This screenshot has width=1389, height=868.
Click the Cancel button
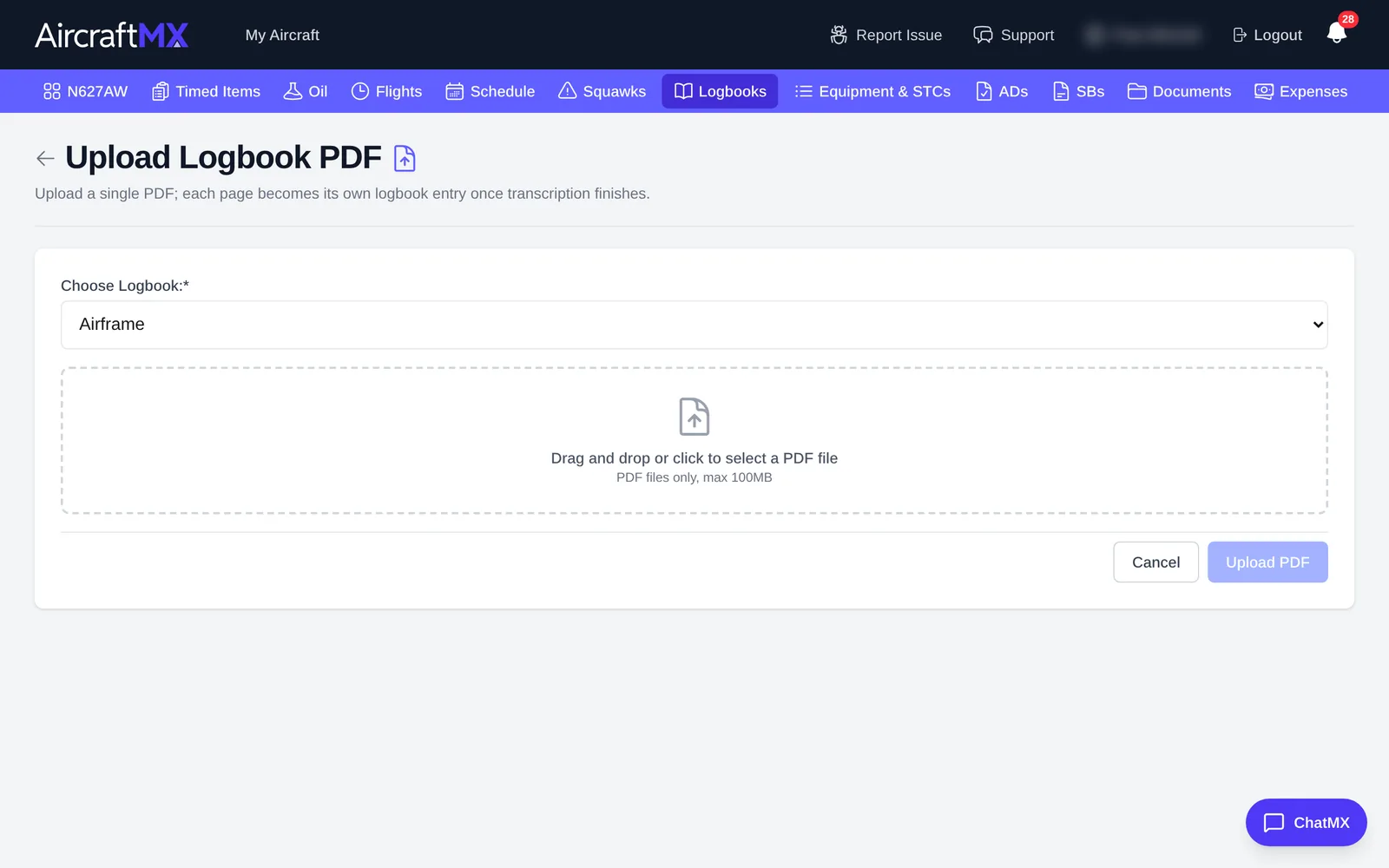coord(1155,562)
